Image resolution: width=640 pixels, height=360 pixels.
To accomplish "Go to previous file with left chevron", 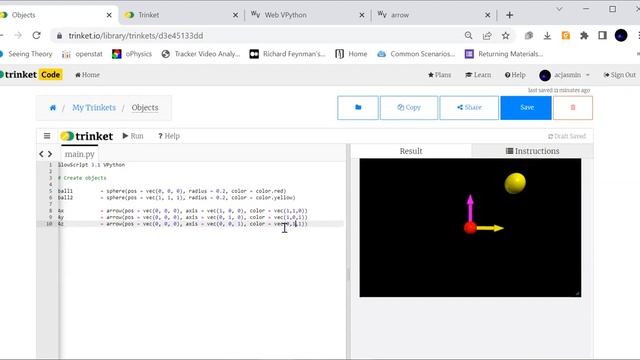I will click(41, 154).
